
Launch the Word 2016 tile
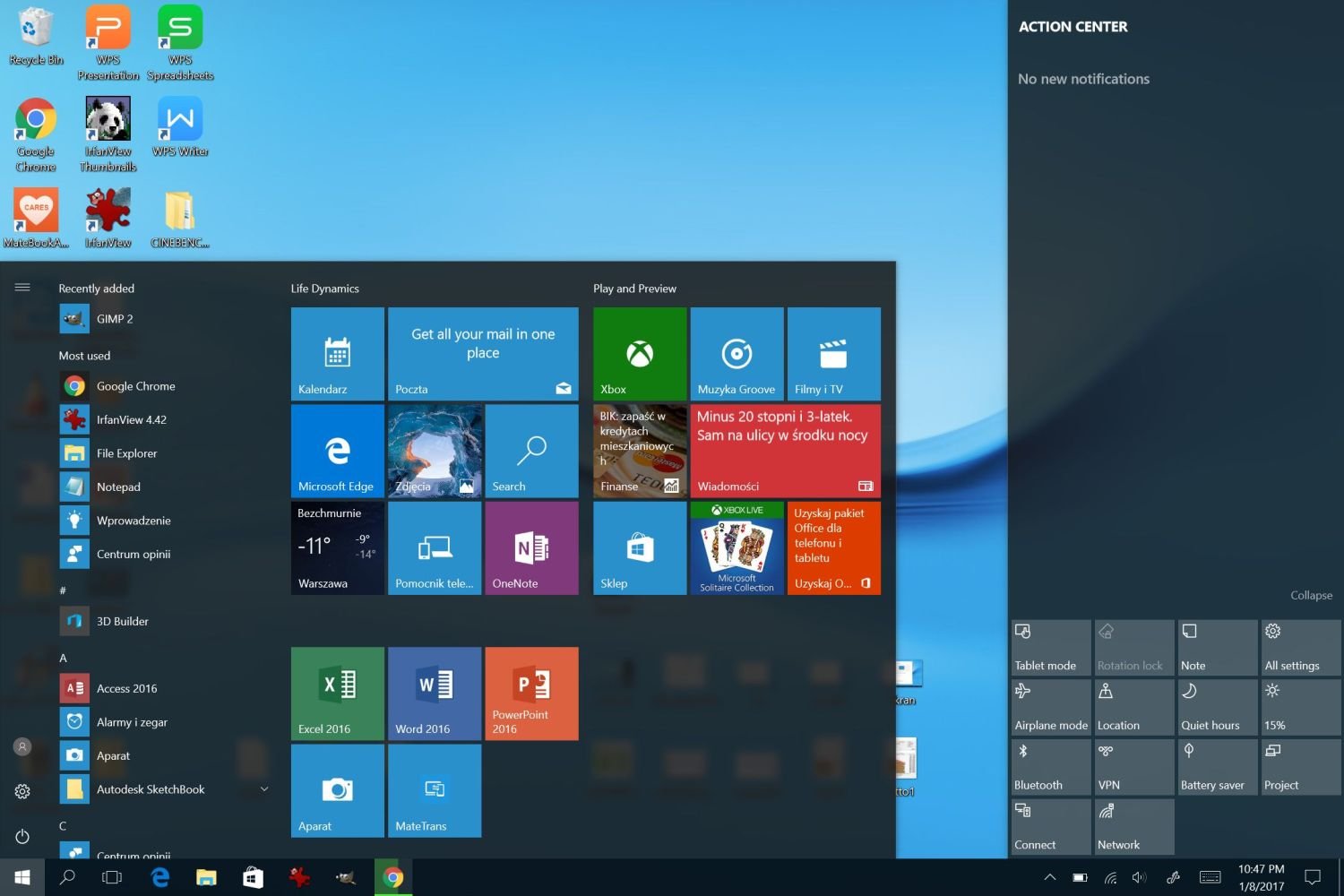click(x=435, y=694)
